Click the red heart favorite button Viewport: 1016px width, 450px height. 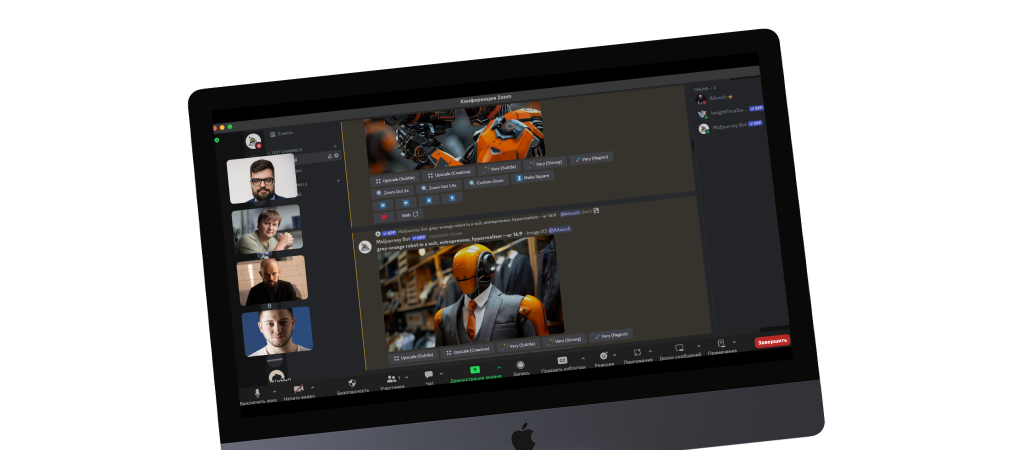(x=384, y=217)
